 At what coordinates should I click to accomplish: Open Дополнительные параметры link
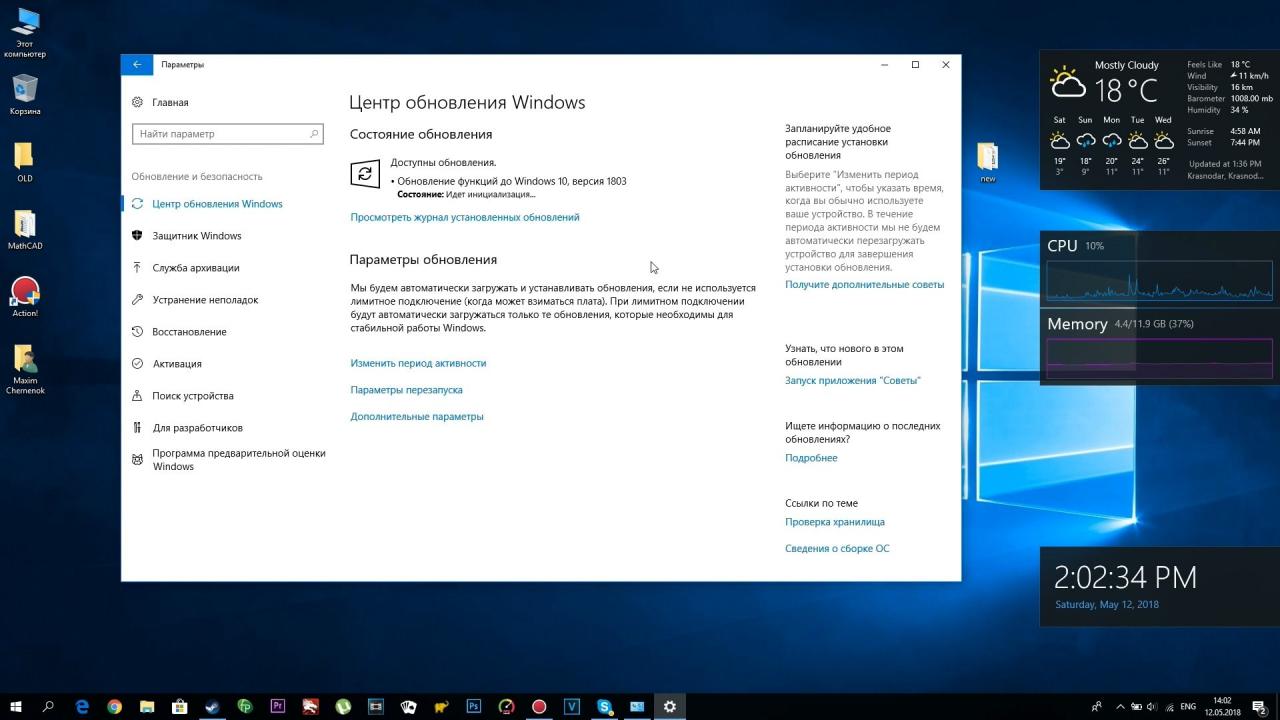[x=417, y=416]
